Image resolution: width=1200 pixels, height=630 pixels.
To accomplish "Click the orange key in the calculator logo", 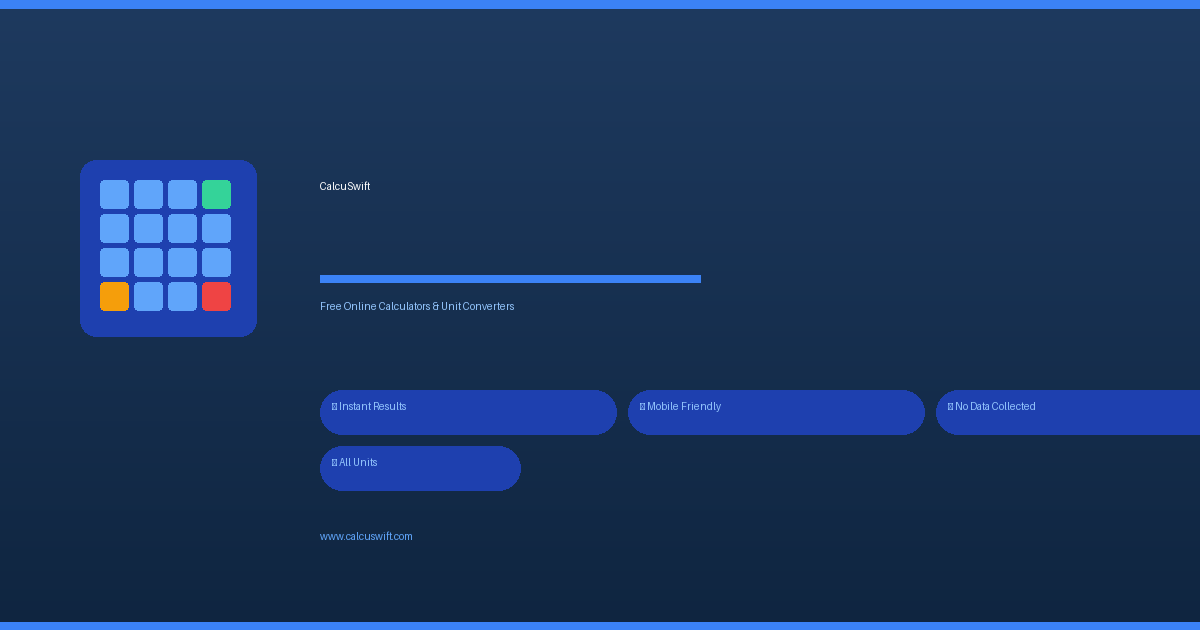I will click(x=114, y=296).
